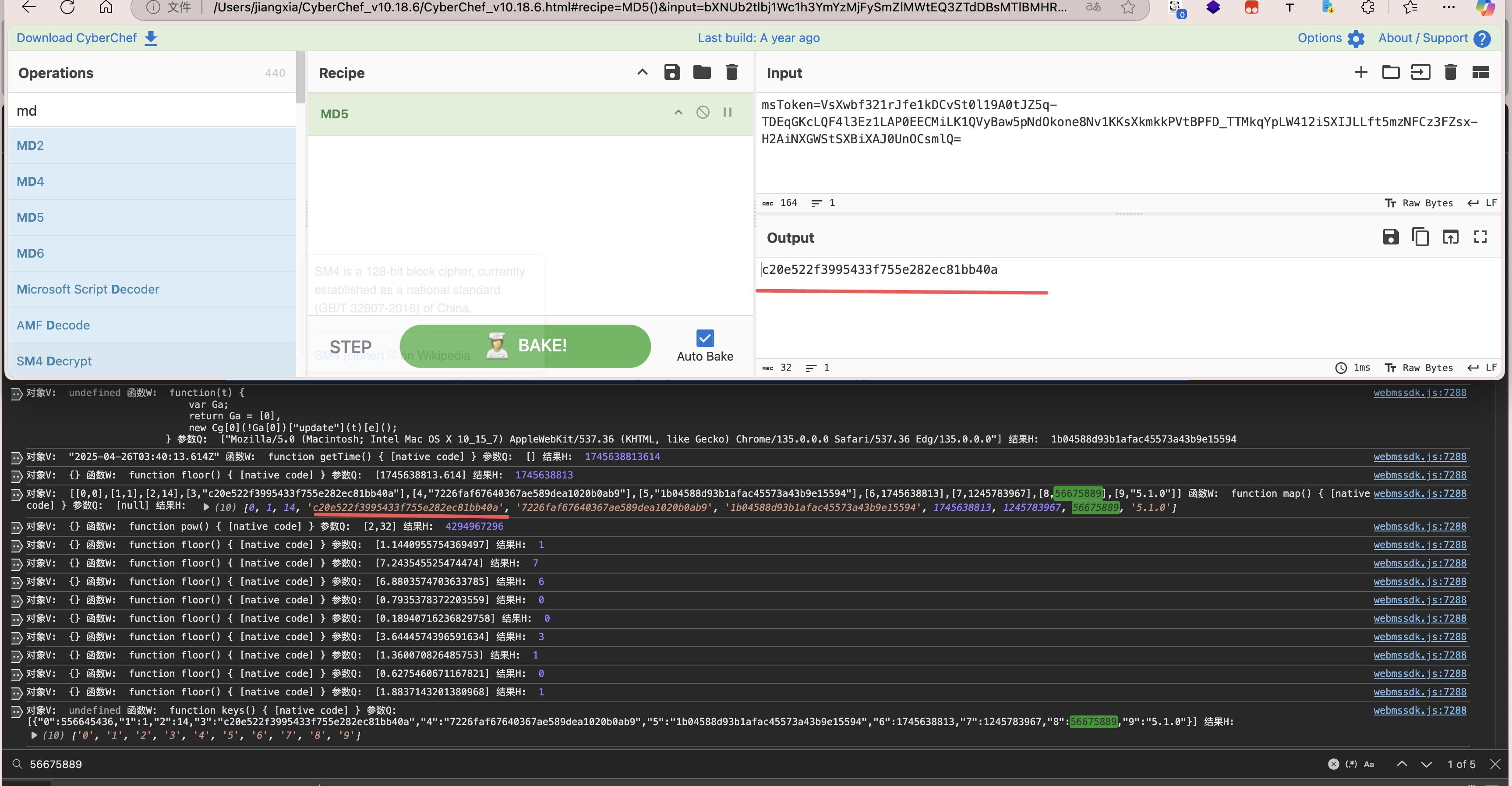Add a new input tab
Image resolution: width=1512 pixels, height=786 pixels.
(x=1361, y=72)
